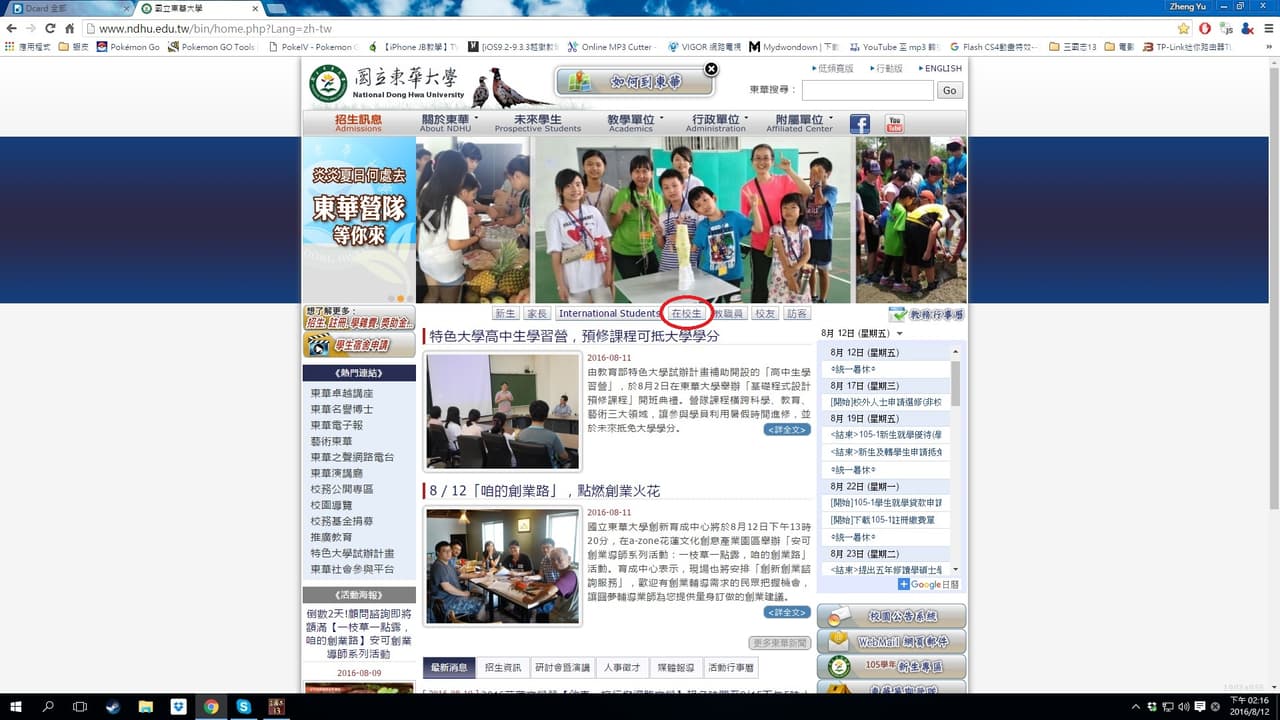The width and height of the screenshot is (1280, 720).
Task: Open the 東華卓越講座 sidebar link
Action: 342,393
